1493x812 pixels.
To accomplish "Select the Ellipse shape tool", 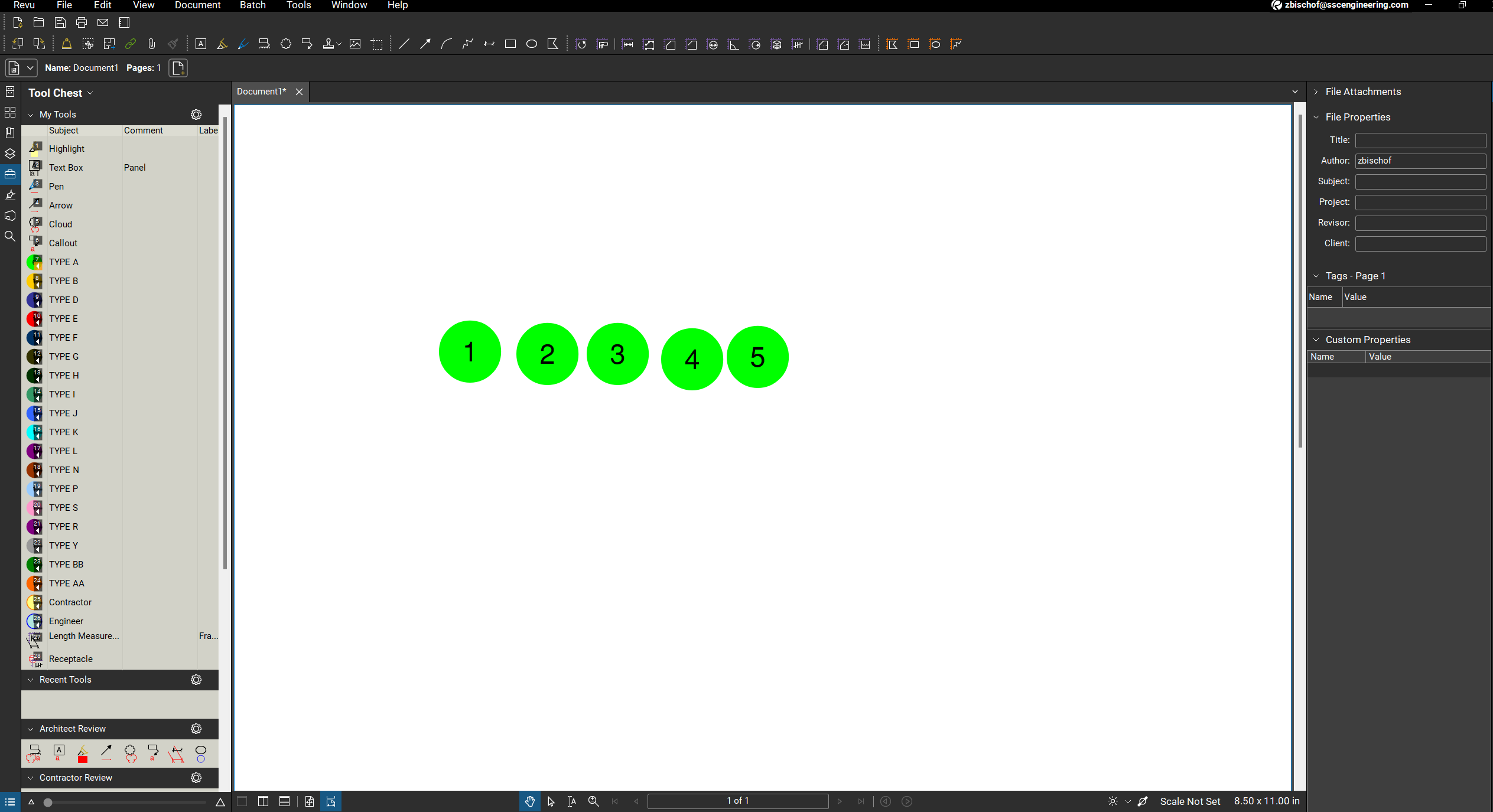I will pyautogui.click(x=531, y=44).
